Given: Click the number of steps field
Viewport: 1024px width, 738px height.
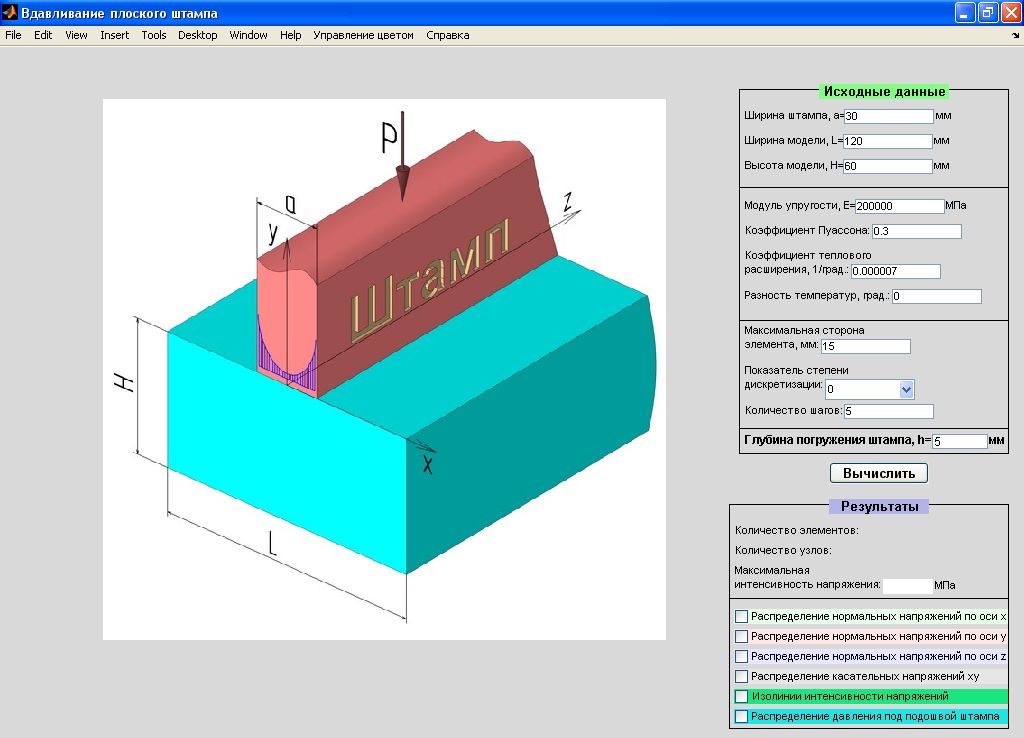Looking at the screenshot, I should tap(888, 411).
